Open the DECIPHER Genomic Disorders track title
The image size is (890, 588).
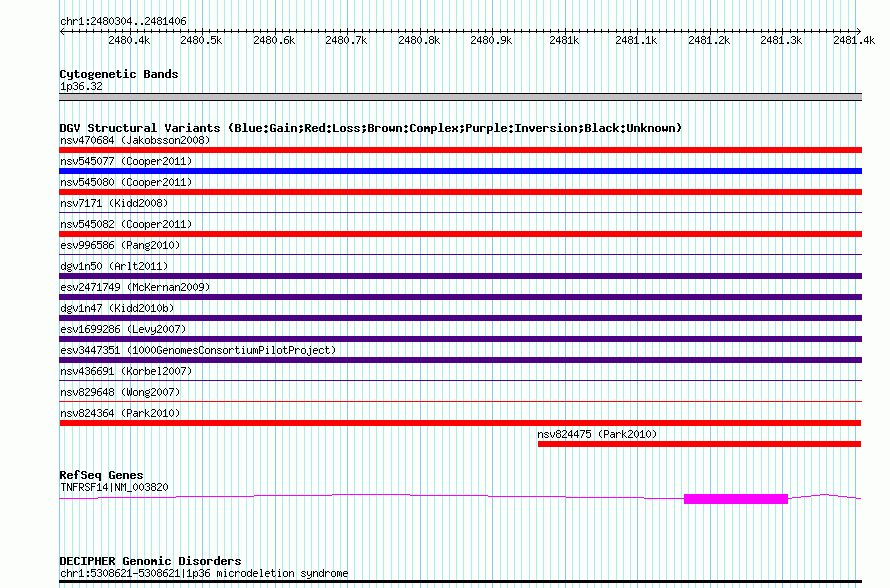(x=150, y=561)
